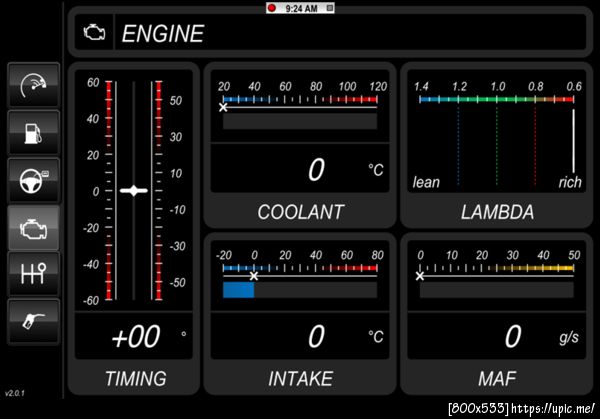600x419 pixels.
Task: Click the rich label in lambda panel
Action: pyautogui.click(x=570, y=182)
